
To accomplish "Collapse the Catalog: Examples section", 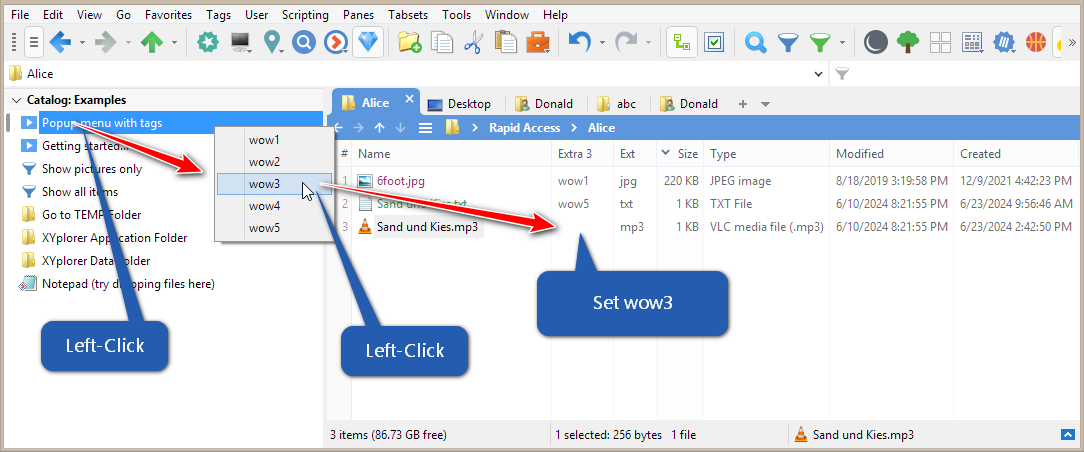I will coord(15,100).
